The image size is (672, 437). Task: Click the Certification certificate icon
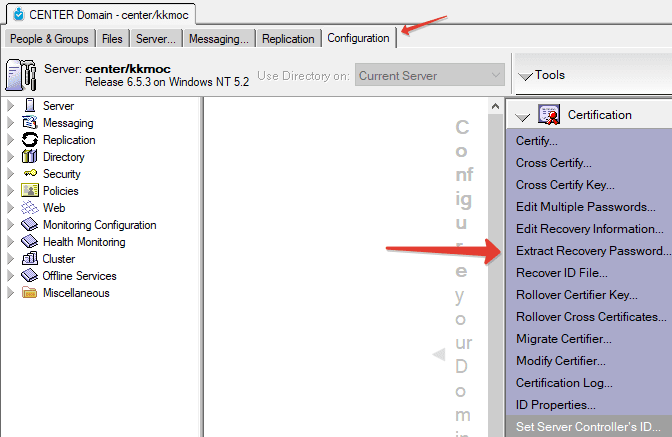pyautogui.click(x=549, y=115)
